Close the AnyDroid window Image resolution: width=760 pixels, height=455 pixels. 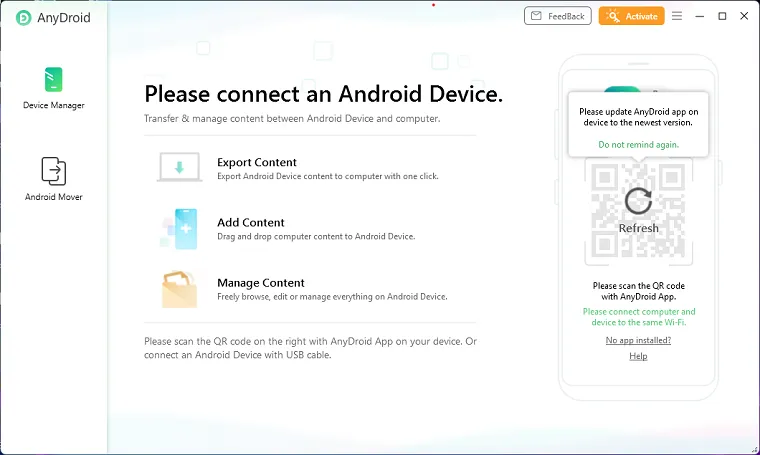click(744, 16)
